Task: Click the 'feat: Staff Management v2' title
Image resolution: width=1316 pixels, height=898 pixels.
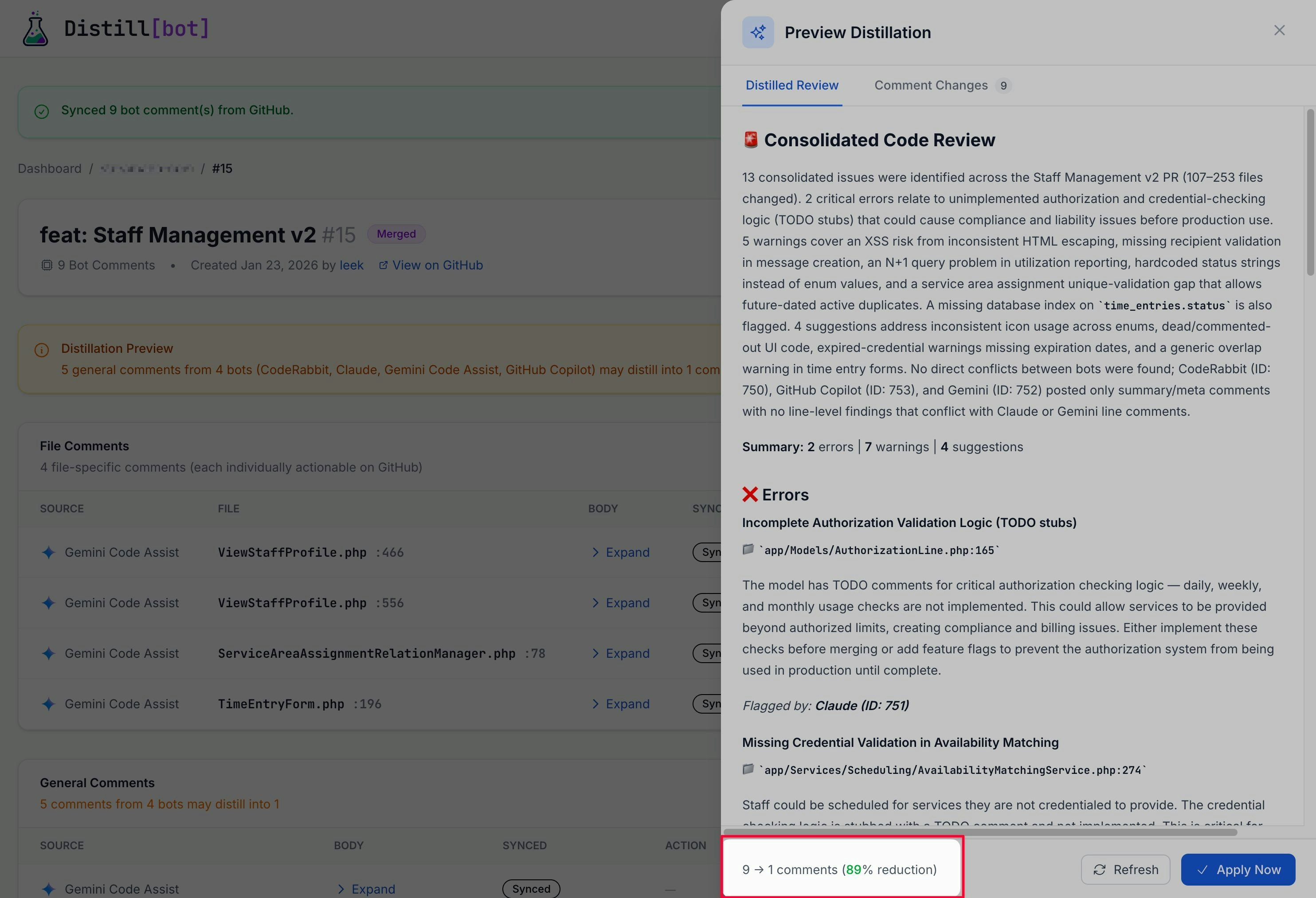Action: (x=177, y=234)
